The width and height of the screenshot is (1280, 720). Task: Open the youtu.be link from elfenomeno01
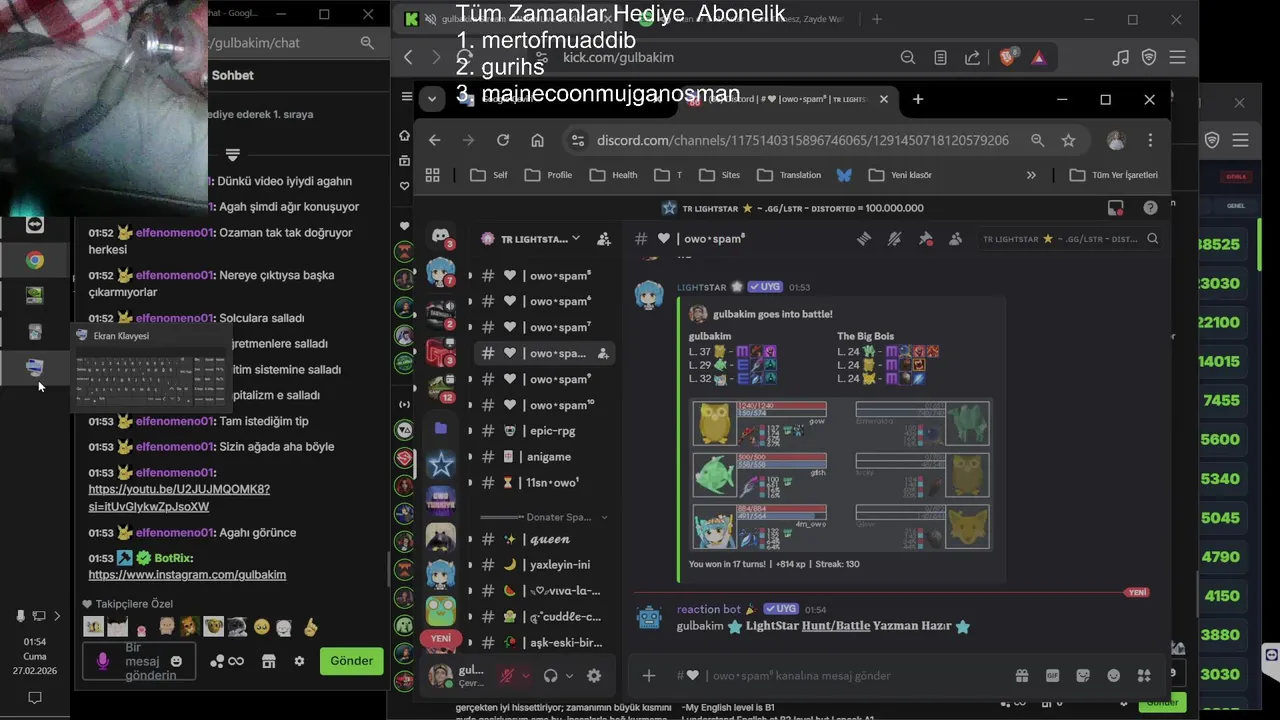[x=179, y=498]
